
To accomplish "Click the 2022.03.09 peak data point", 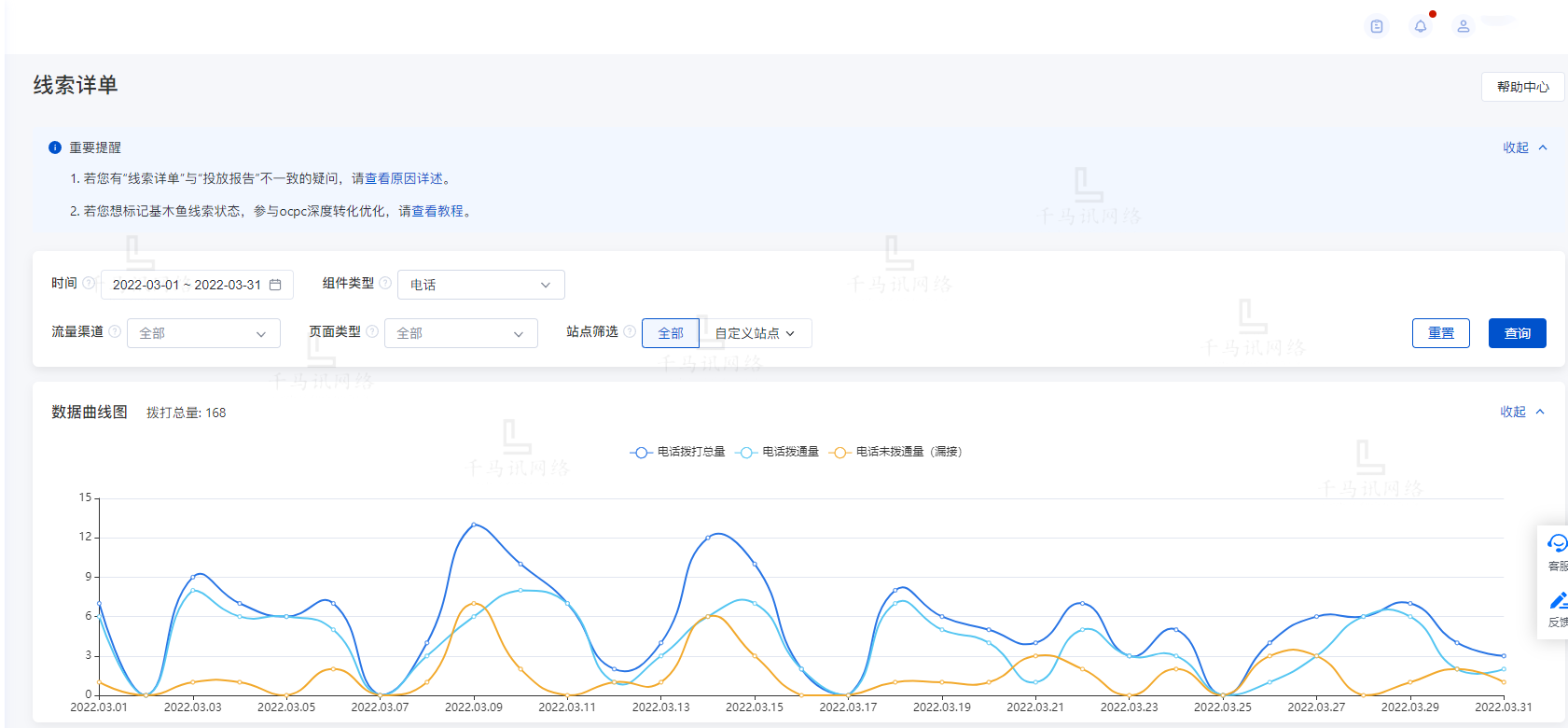I will coord(474,525).
